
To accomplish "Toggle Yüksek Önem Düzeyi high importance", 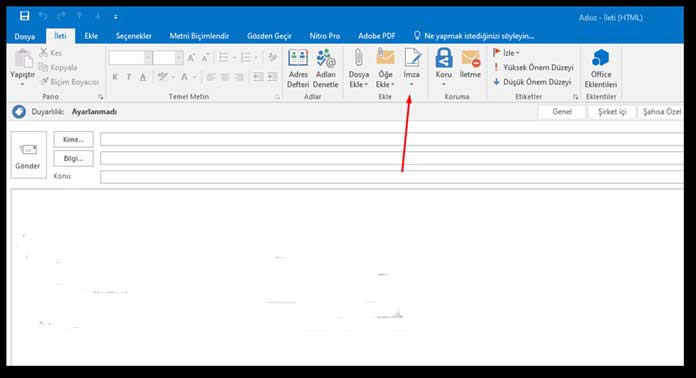I will point(534,67).
